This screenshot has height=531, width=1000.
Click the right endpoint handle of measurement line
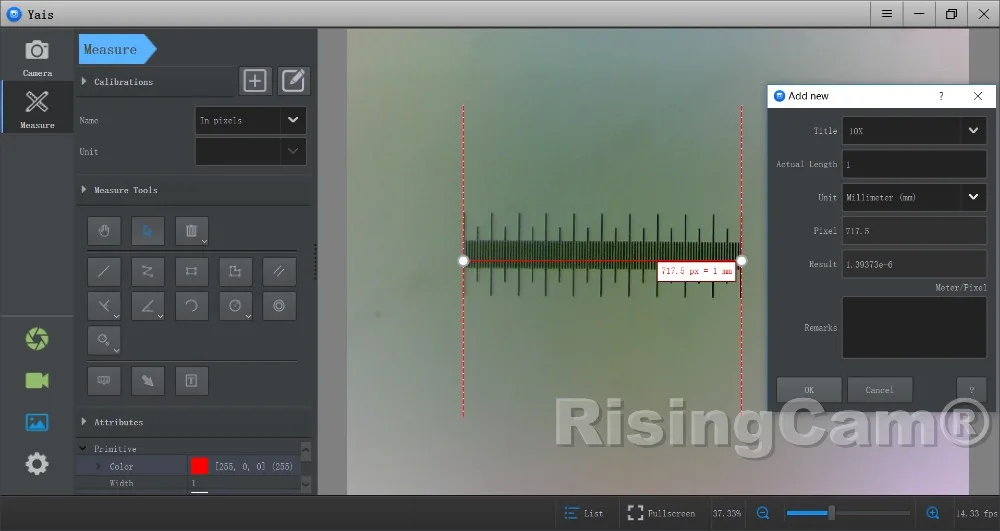[741, 260]
